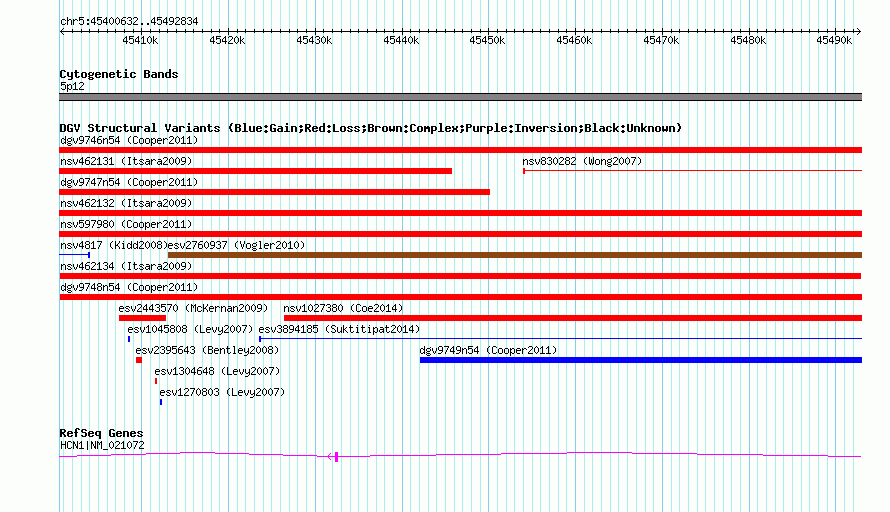Click the 45410k ruler position
This screenshot has height=512, width=890.
140,40
